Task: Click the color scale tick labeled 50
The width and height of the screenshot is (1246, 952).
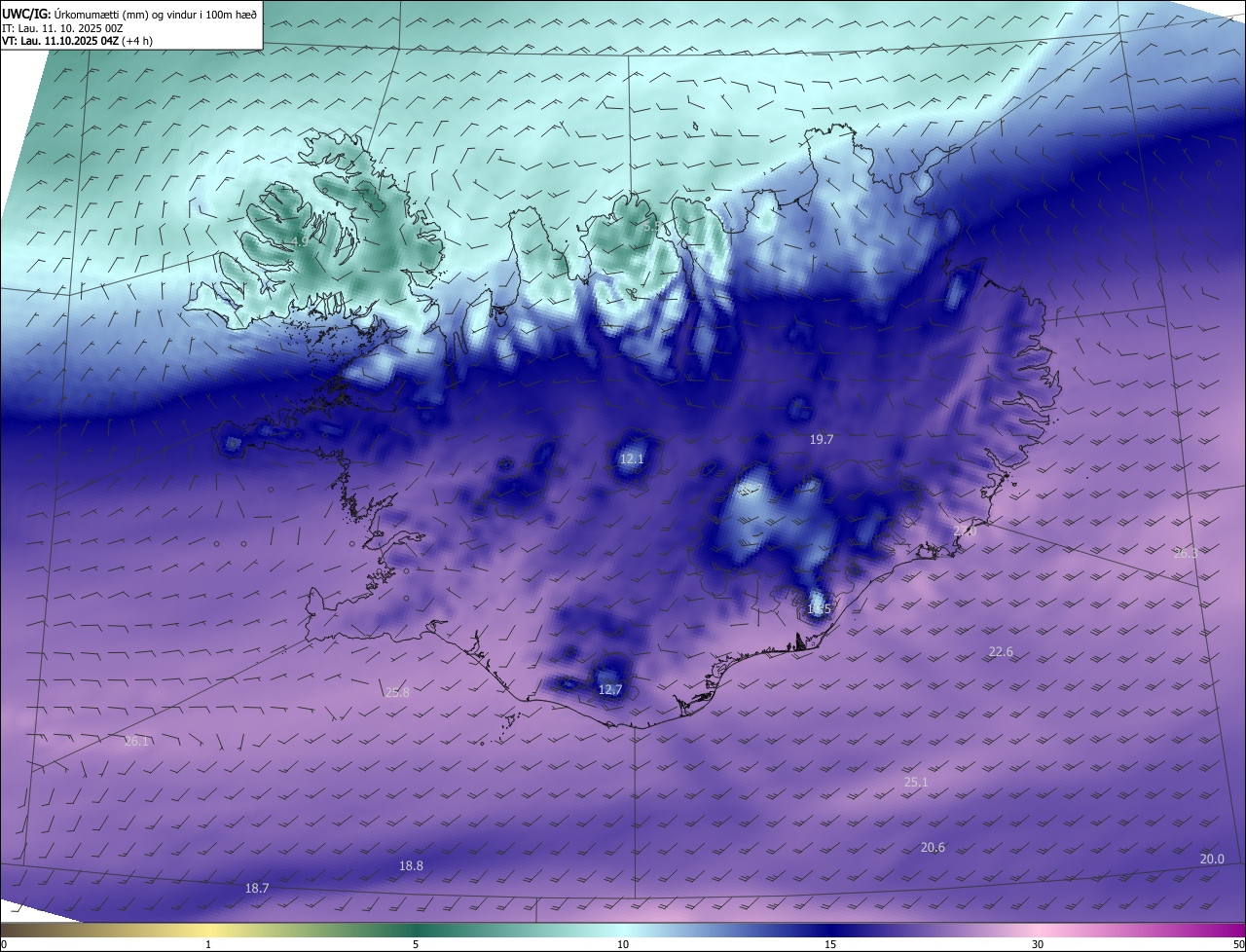Action: [x=1238, y=944]
